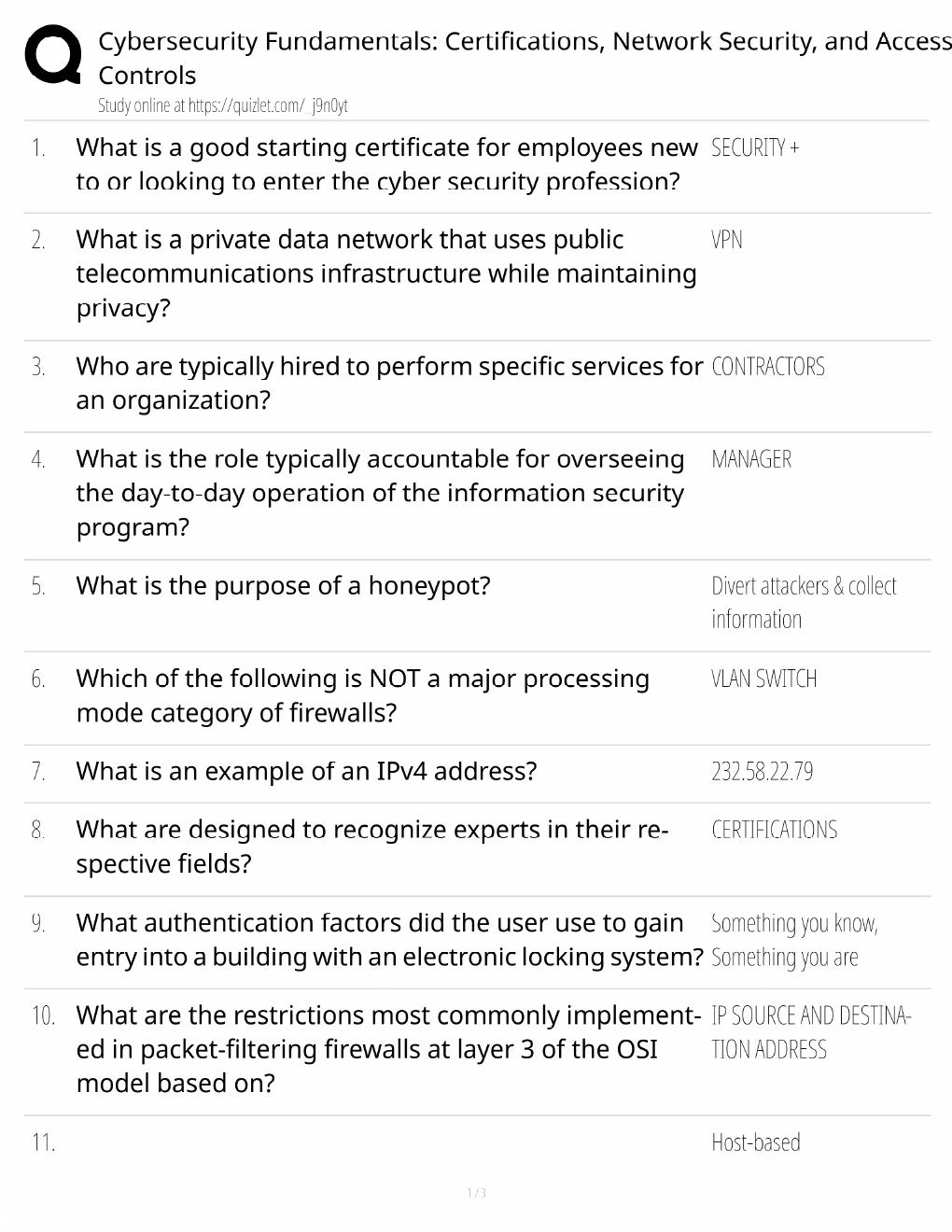The height and width of the screenshot is (1232, 952).
Task: Click the CERTIFICATIONS answer text
Action: (x=774, y=830)
